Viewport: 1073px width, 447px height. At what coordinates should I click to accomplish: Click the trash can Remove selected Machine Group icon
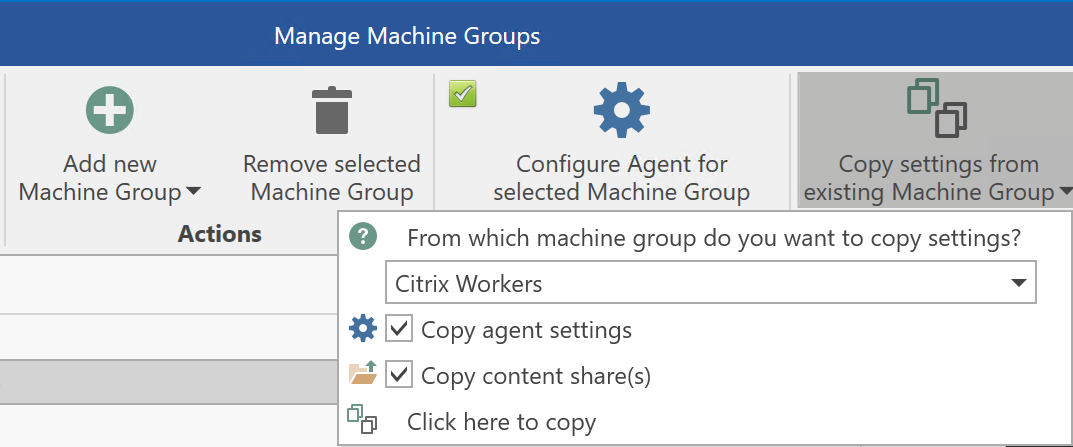[x=332, y=110]
